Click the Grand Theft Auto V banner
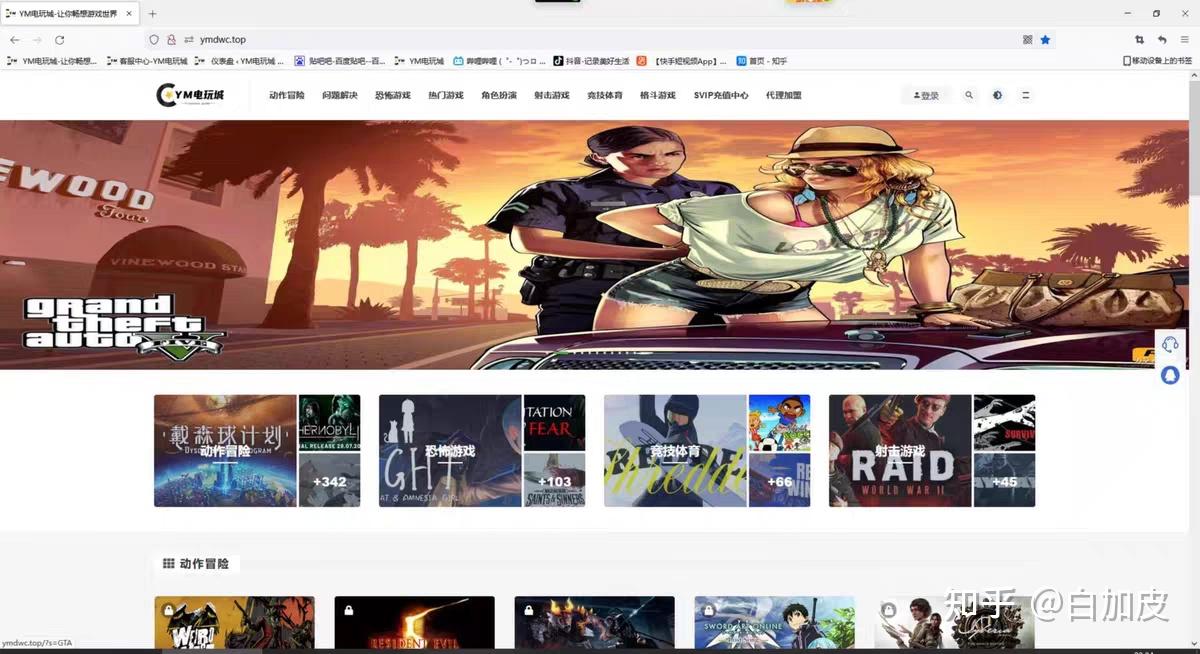Viewport: 1200px width, 654px height. click(x=593, y=245)
